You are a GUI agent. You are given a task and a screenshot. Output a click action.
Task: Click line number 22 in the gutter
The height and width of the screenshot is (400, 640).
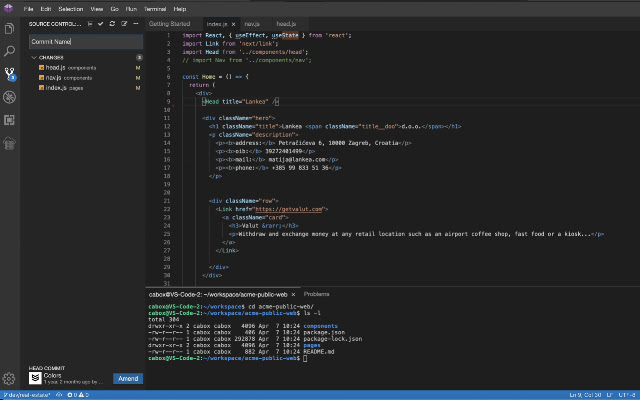point(167,209)
